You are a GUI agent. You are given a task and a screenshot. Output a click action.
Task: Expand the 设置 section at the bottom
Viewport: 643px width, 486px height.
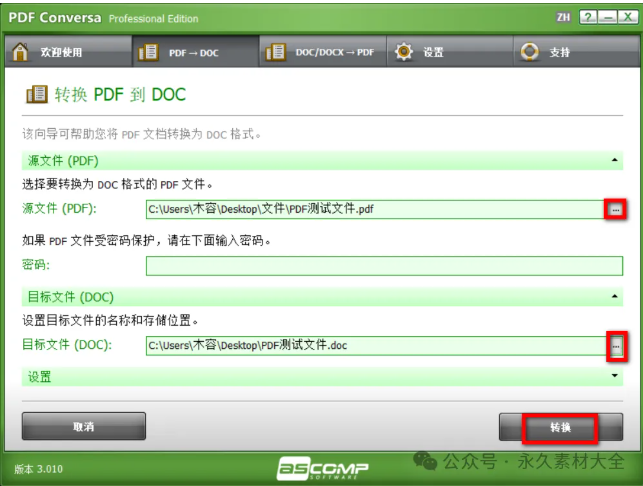tap(615, 376)
